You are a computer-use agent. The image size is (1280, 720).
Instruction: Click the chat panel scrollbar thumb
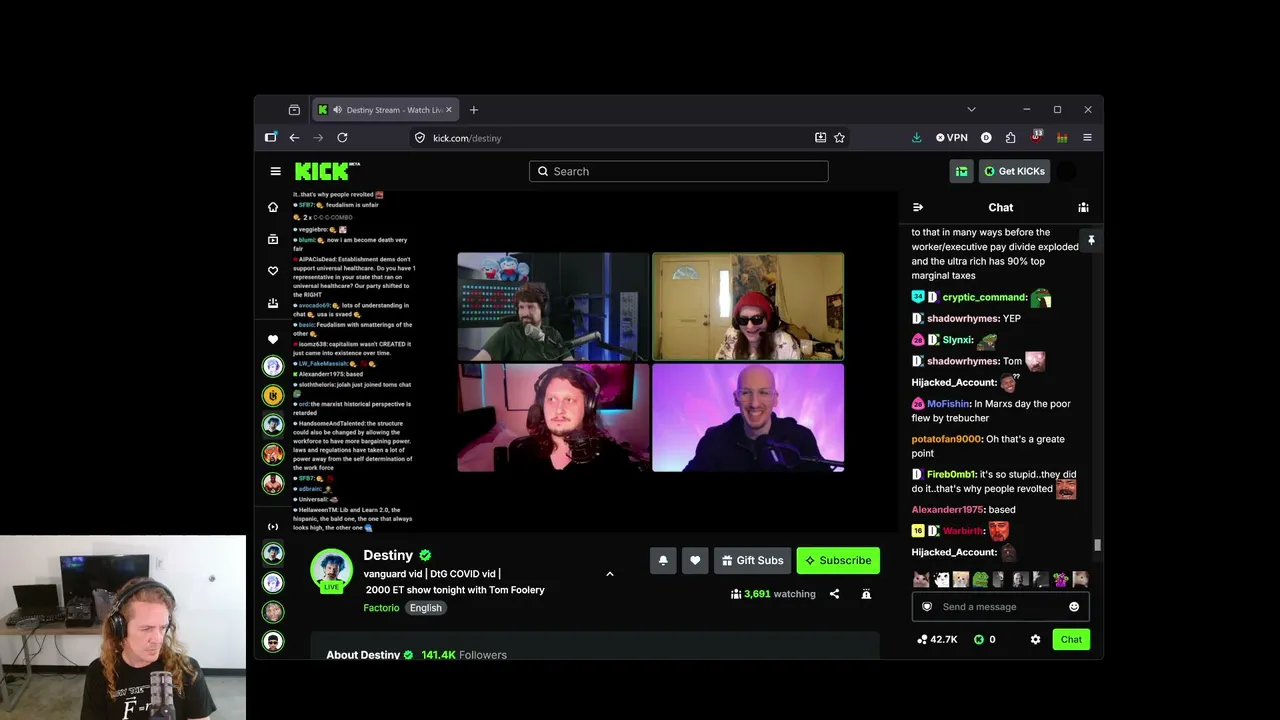(x=1097, y=545)
